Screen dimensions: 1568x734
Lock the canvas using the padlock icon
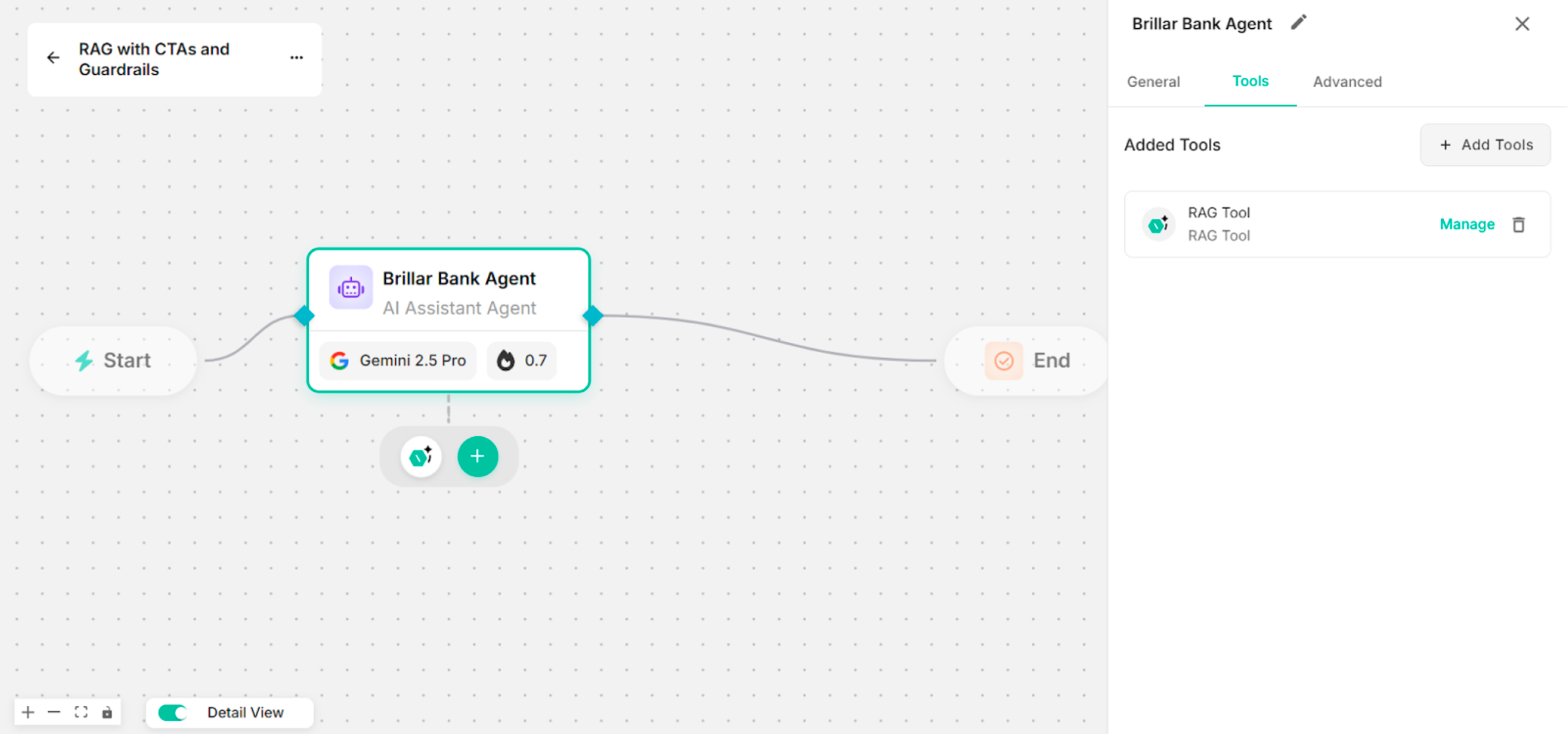tap(107, 711)
